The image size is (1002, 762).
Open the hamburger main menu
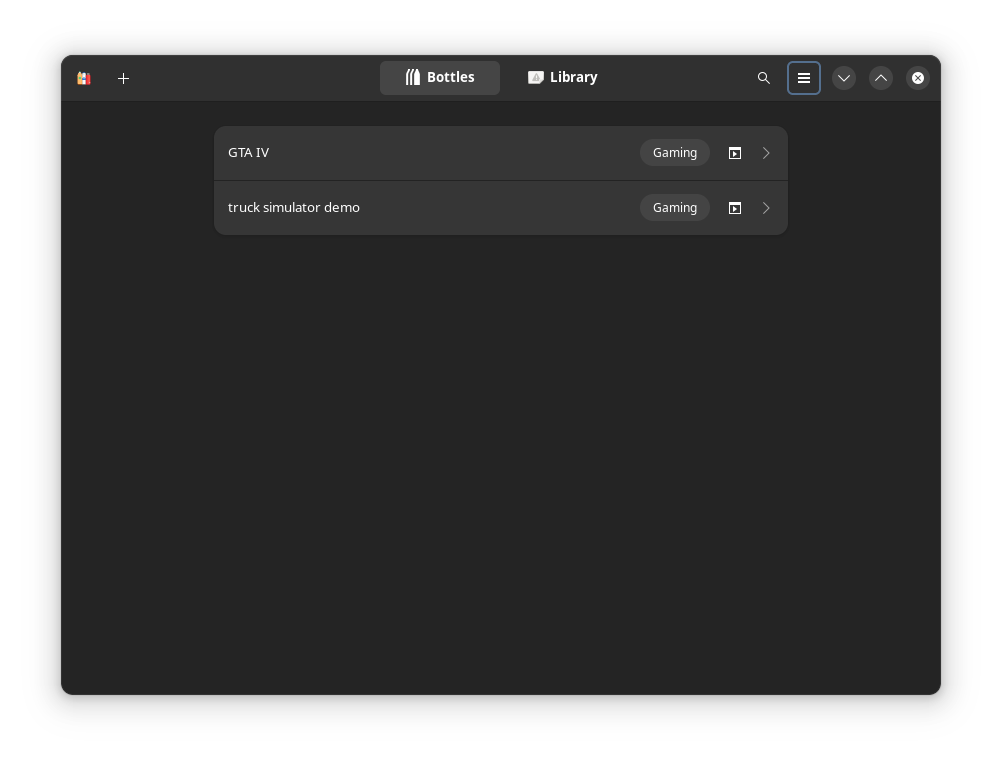pyautogui.click(x=804, y=78)
